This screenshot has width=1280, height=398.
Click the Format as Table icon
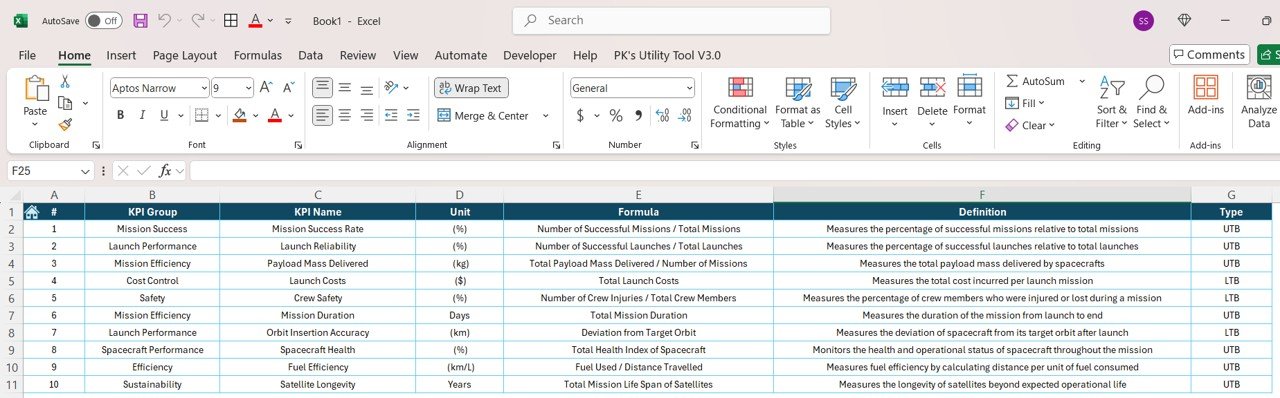798,89
